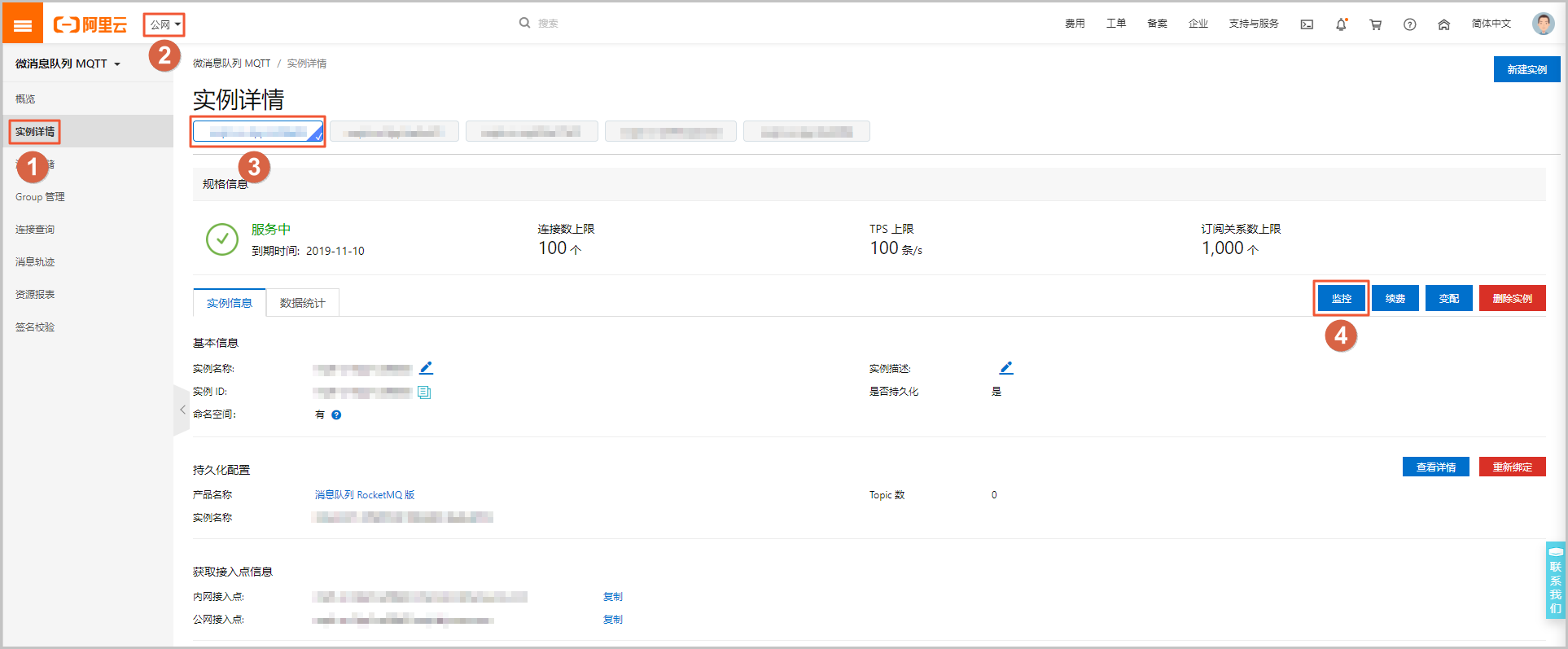Expand the 微消息队列 MQTT product dropdown

tap(68, 64)
